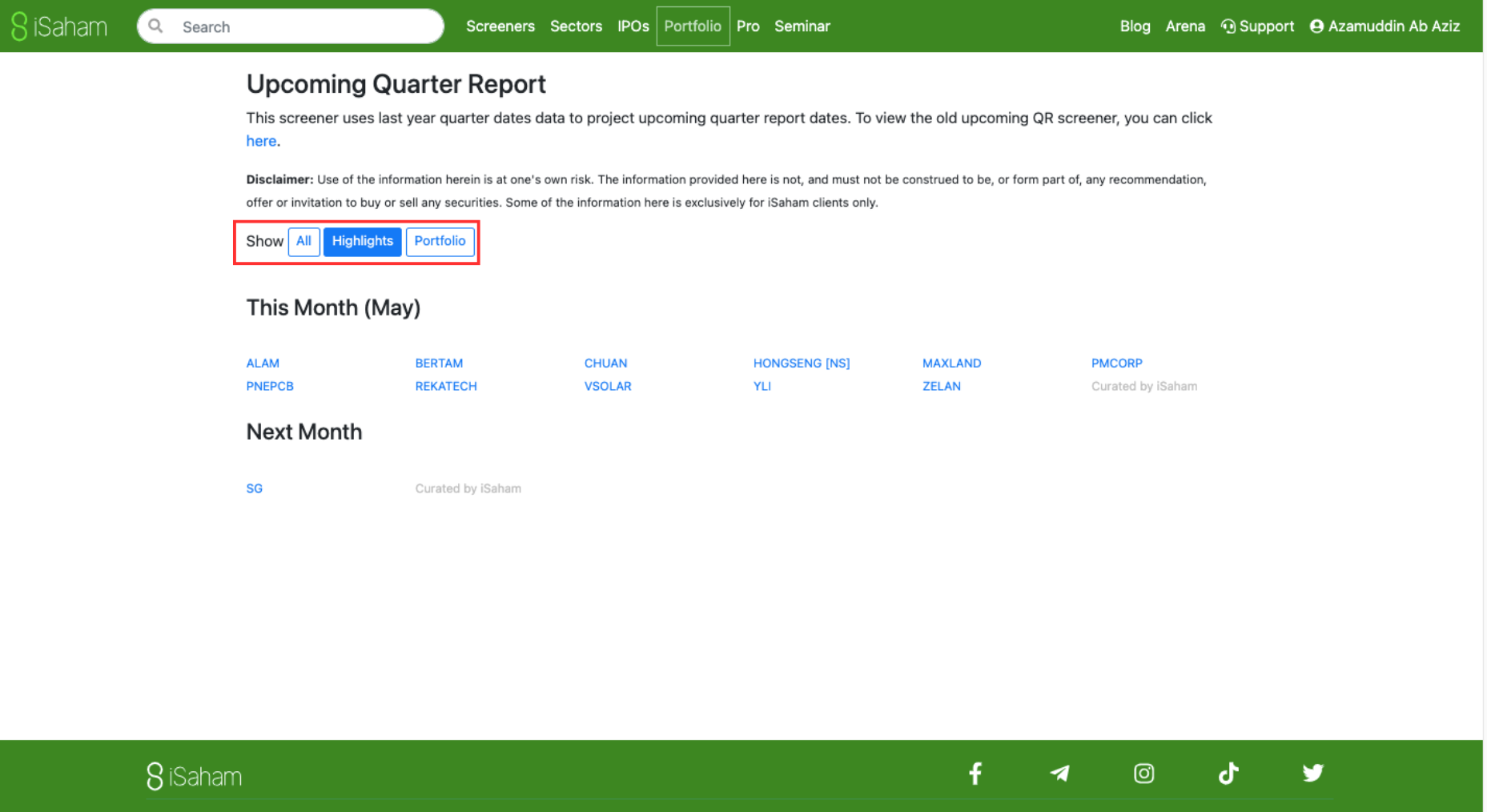The image size is (1487, 812).
Task: Go to the IPOs page
Action: pyautogui.click(x=633, y=26)
